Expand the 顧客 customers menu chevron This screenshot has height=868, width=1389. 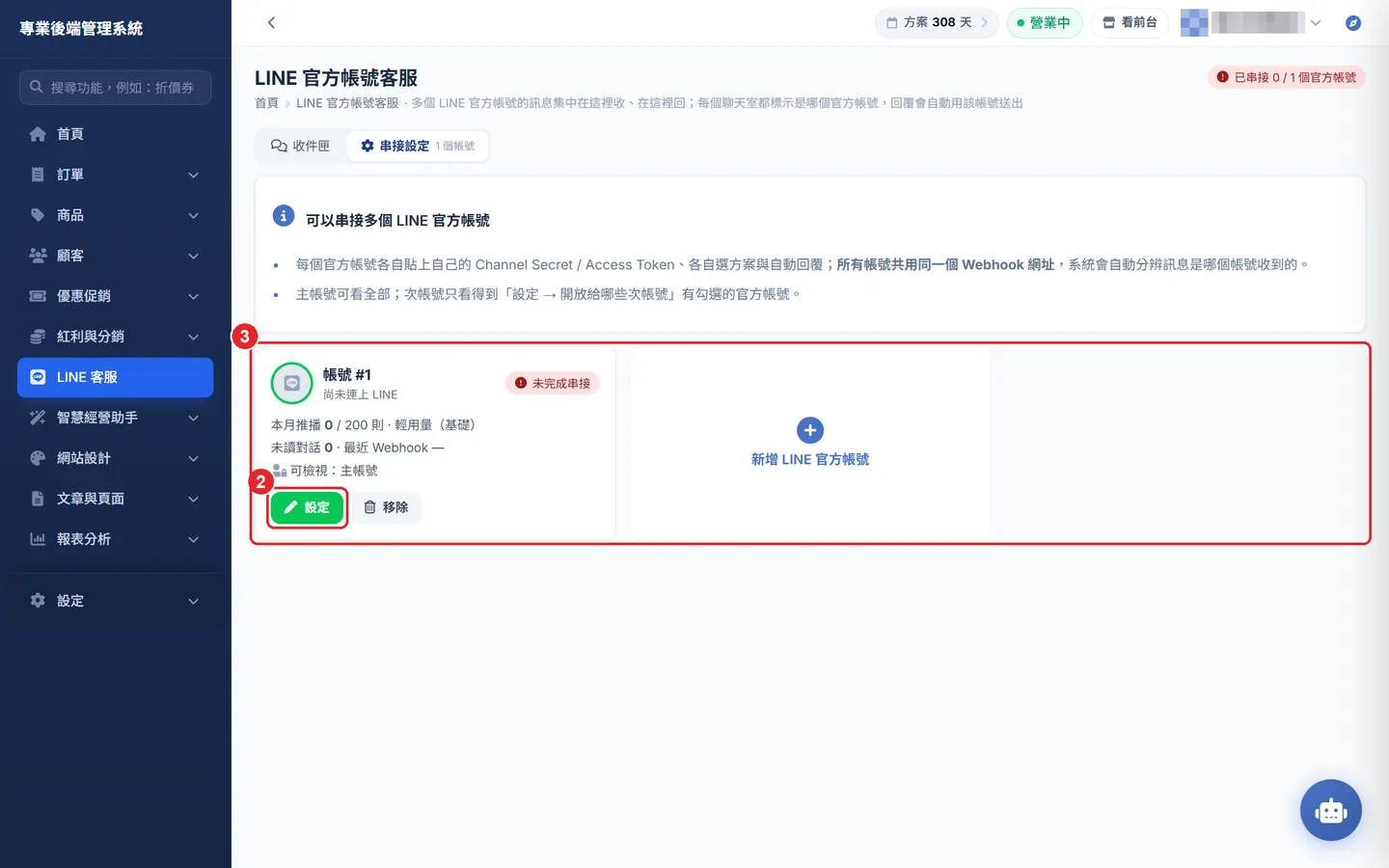[x=193, y=256]
